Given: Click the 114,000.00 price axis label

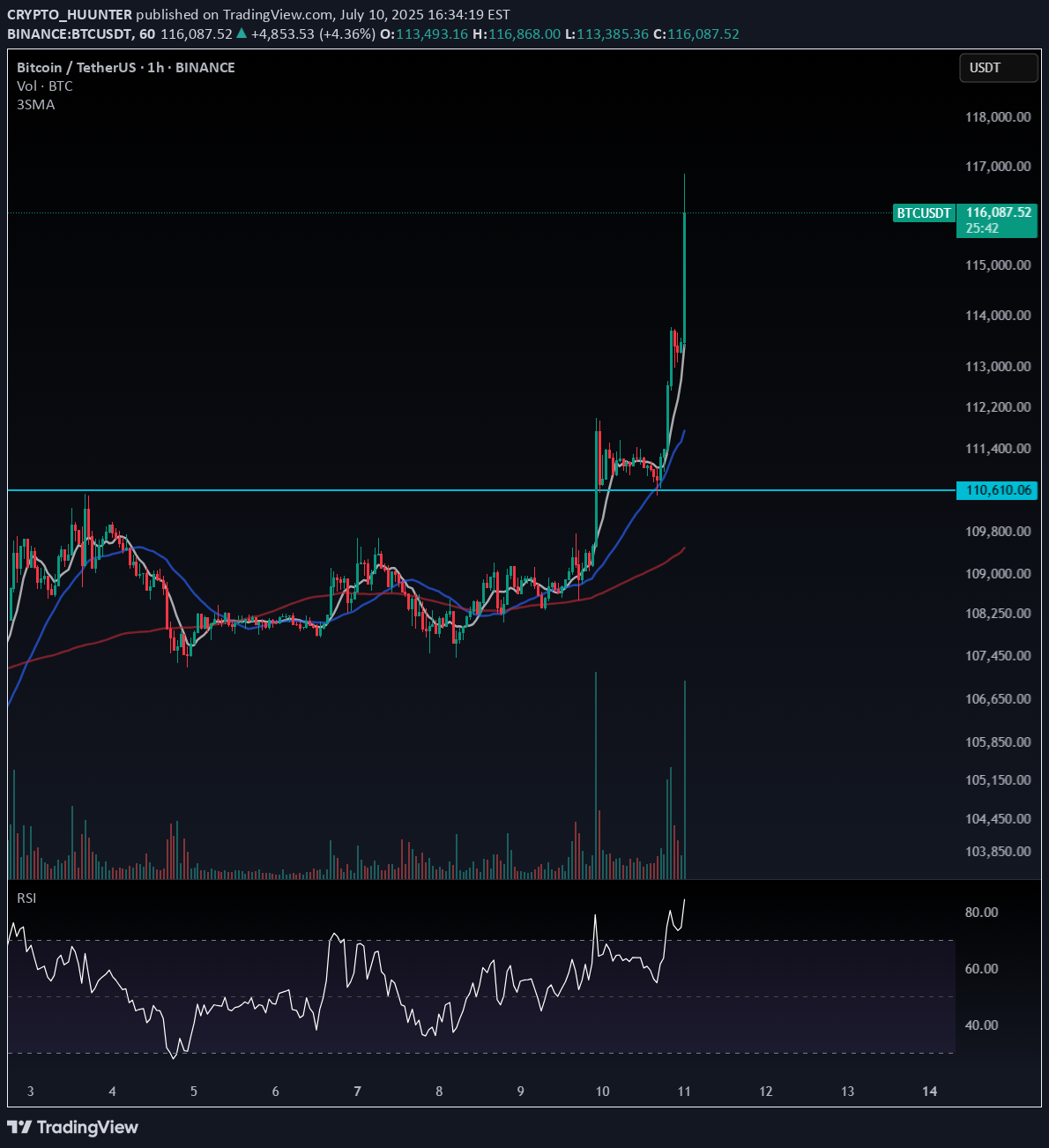Looking at the screenshot, I should coord(999,315).
